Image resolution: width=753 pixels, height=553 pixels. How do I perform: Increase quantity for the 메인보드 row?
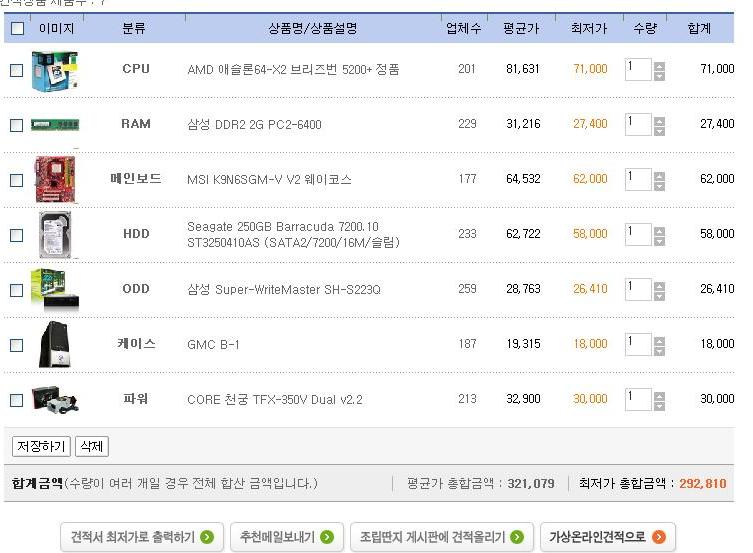pyautogui.click(x=659, y=177)
